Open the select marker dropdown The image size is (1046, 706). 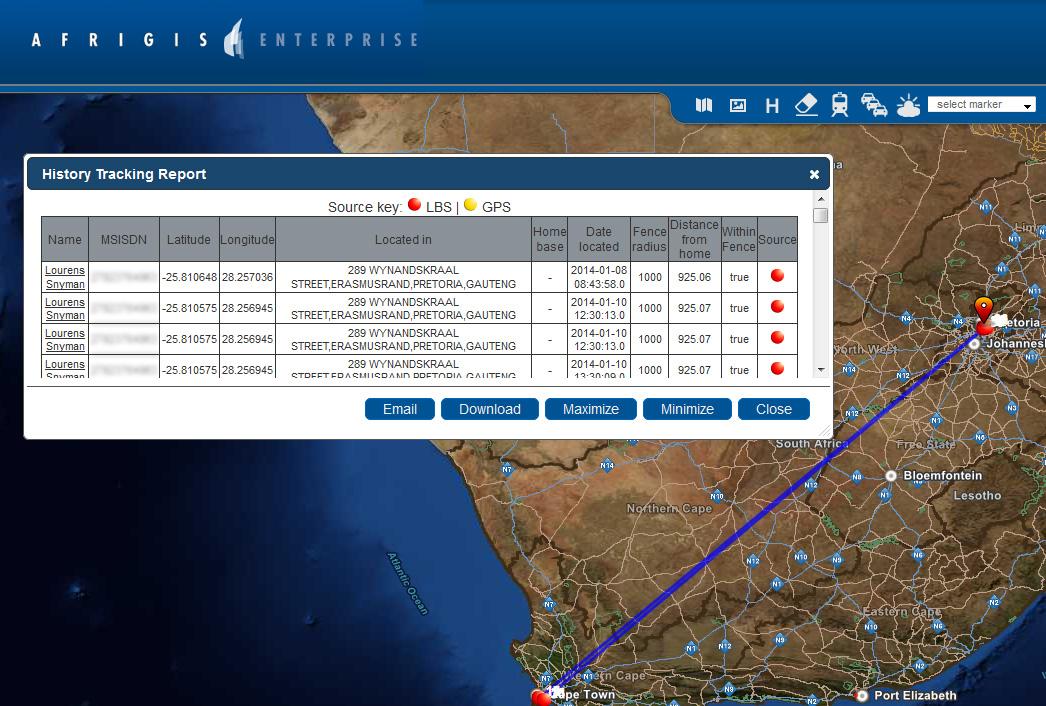(x=982, y=105)
